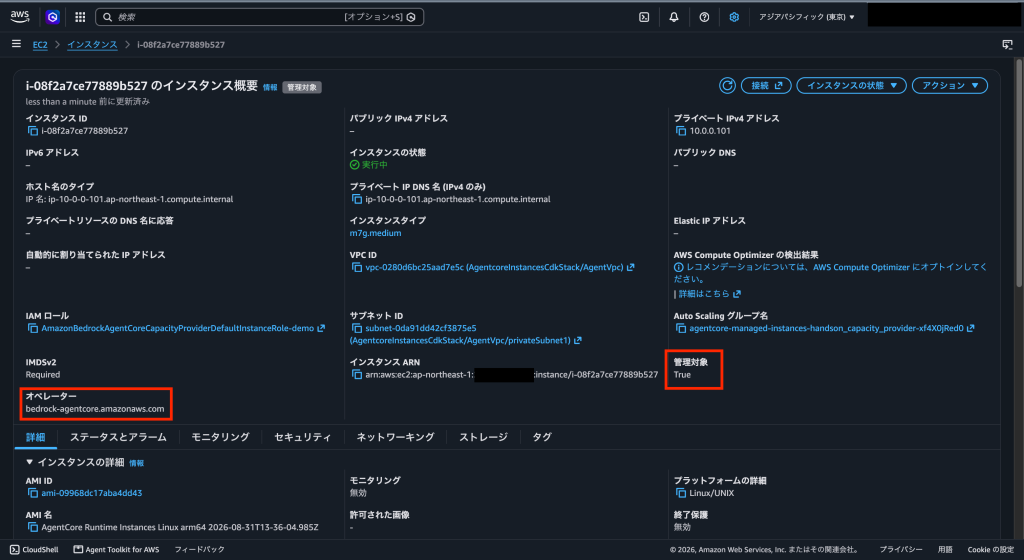1024x560 pixels.
Task: Toggle the side navigation hamburger menu
Action: (x=16, y=44)
